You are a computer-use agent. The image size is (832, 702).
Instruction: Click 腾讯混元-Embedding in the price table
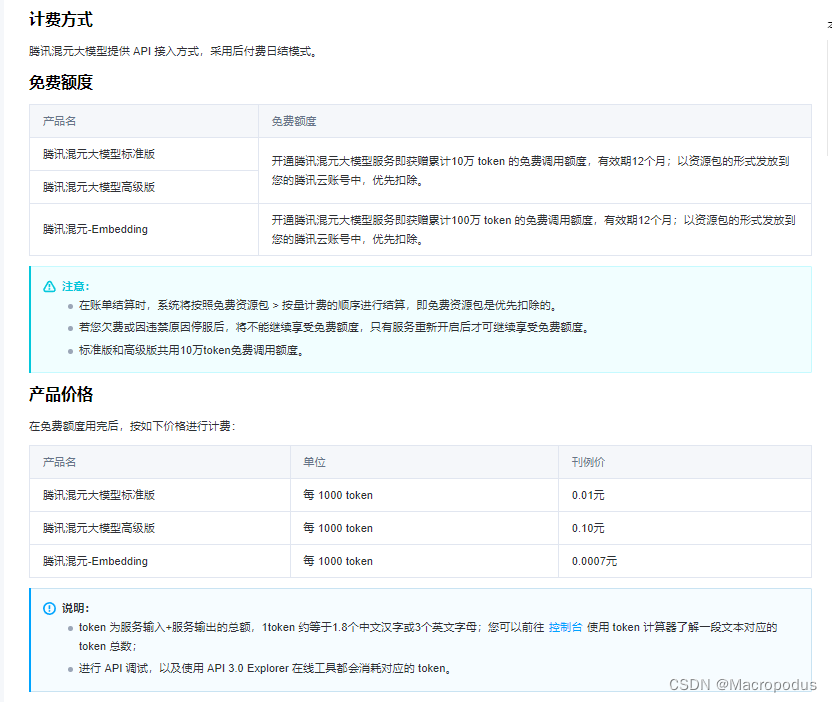[x=96, y=561]
